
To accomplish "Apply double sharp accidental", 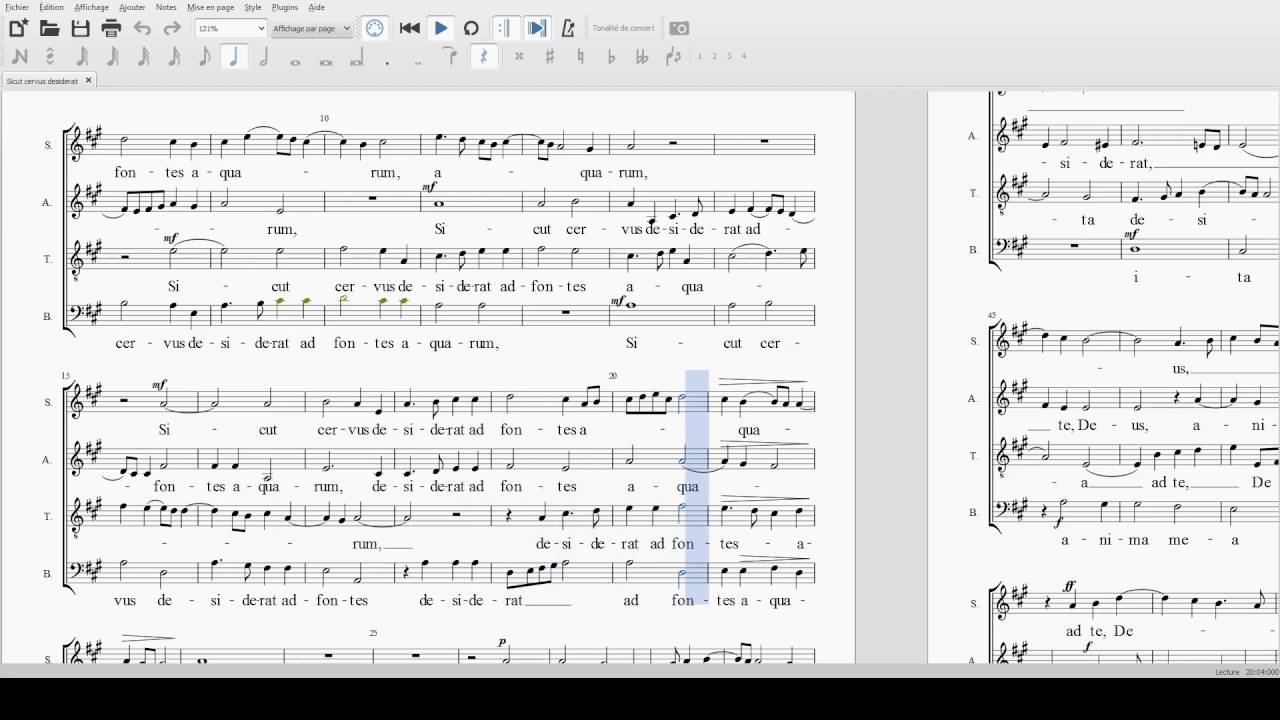I will click(x=519, y=57).
